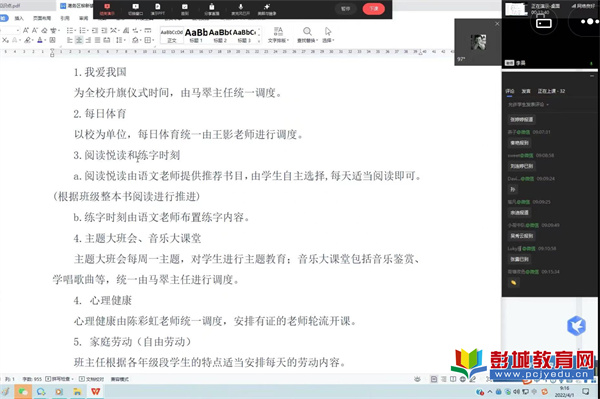Click the microphone icon in the dark toolbar
This screenshot has height=399, width=600.
[x=240, y=10]
